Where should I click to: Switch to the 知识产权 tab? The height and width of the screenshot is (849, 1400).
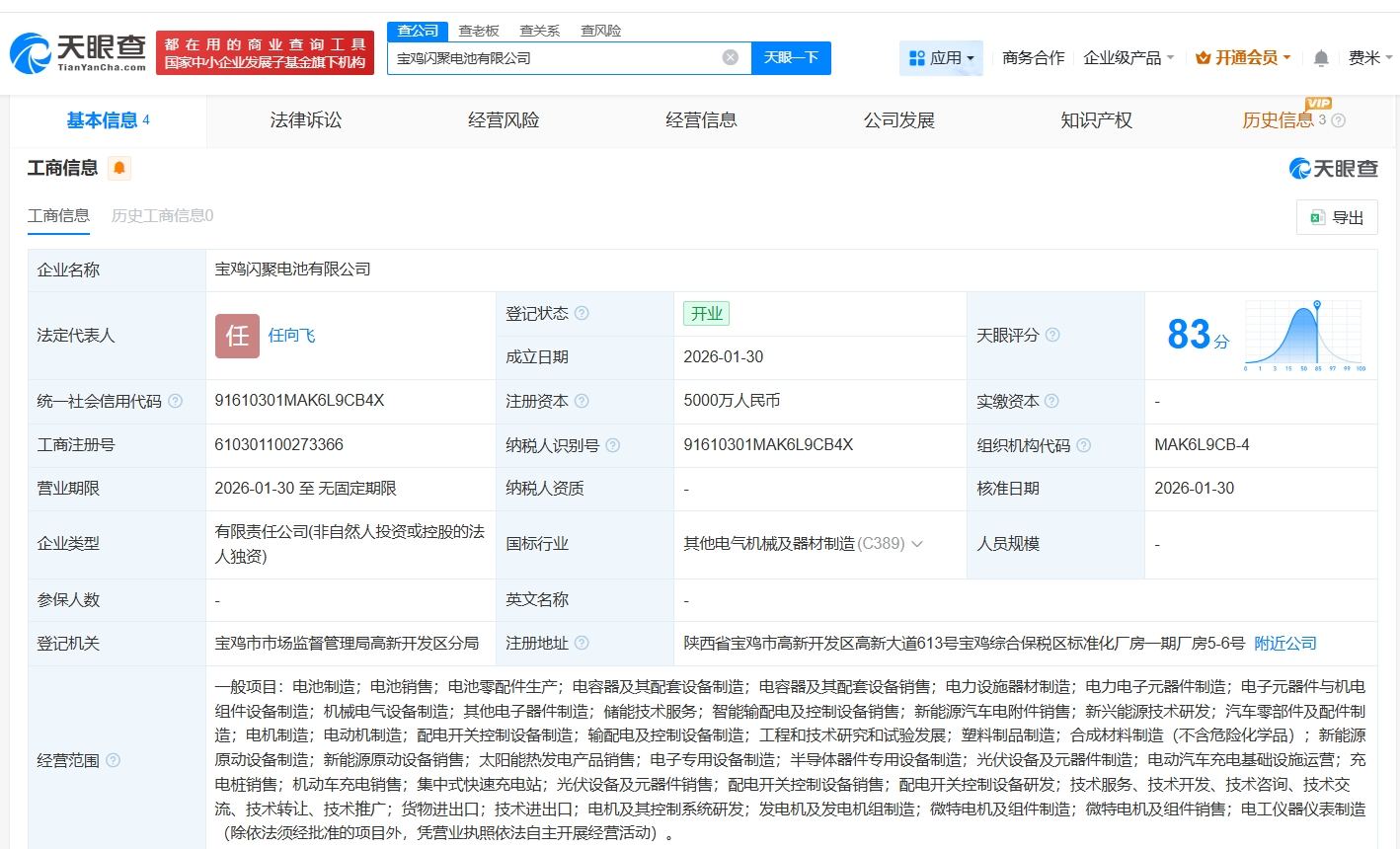1096,120
